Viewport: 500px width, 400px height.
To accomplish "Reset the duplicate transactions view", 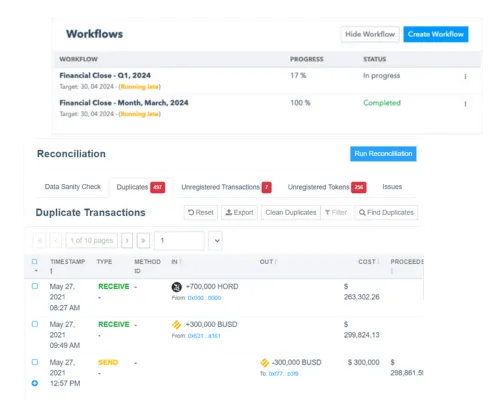I will tap(201, 212).
